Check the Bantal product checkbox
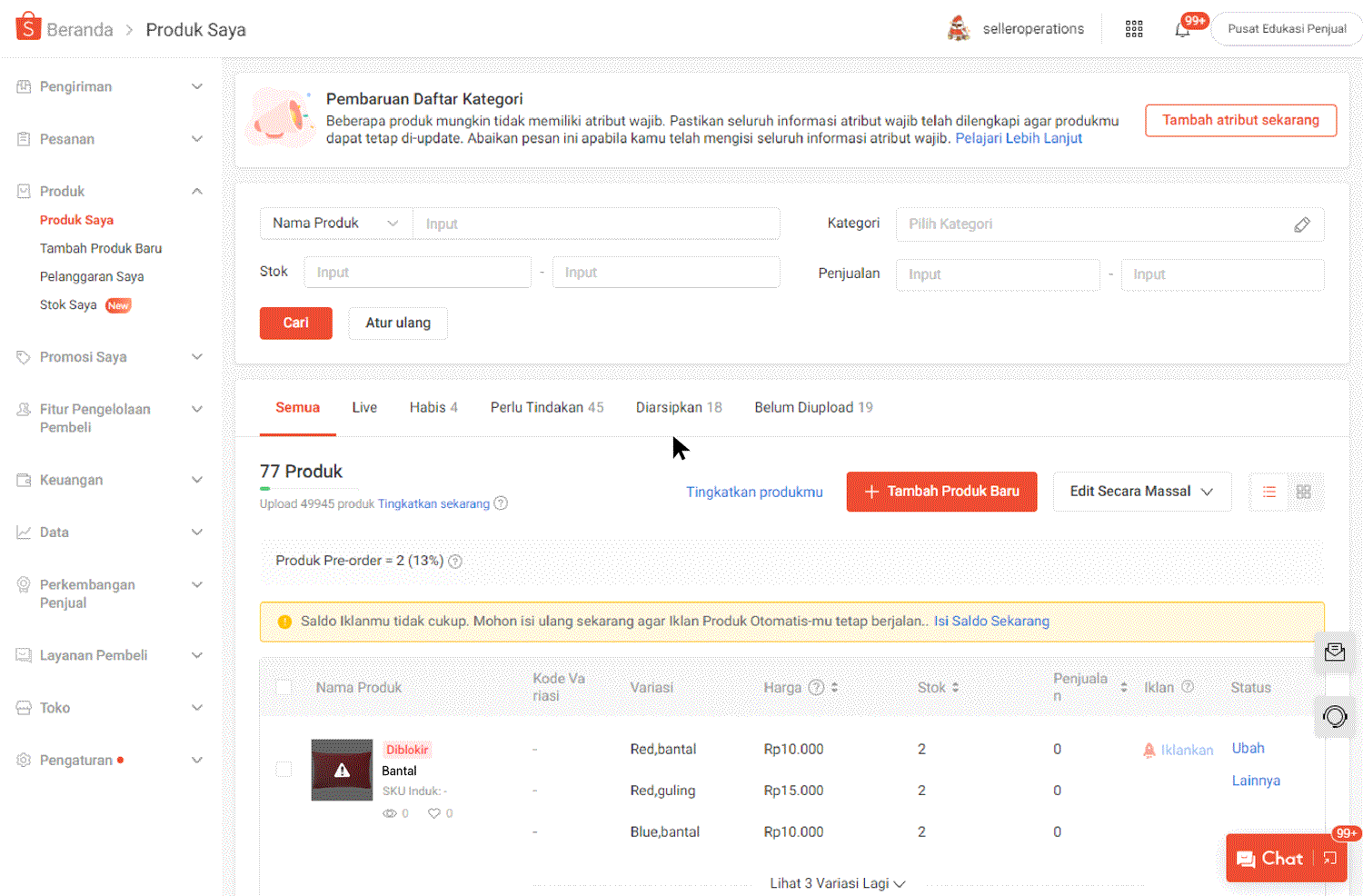 coord(284,770)
